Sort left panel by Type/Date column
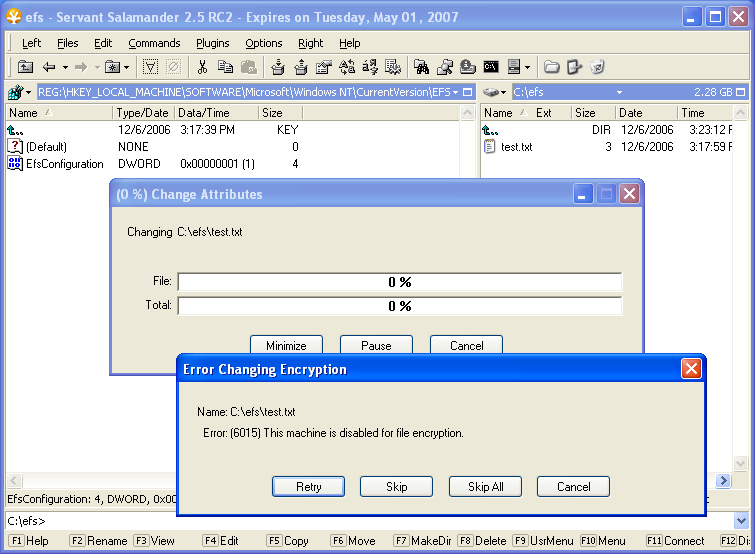 [x=143, y=113]
